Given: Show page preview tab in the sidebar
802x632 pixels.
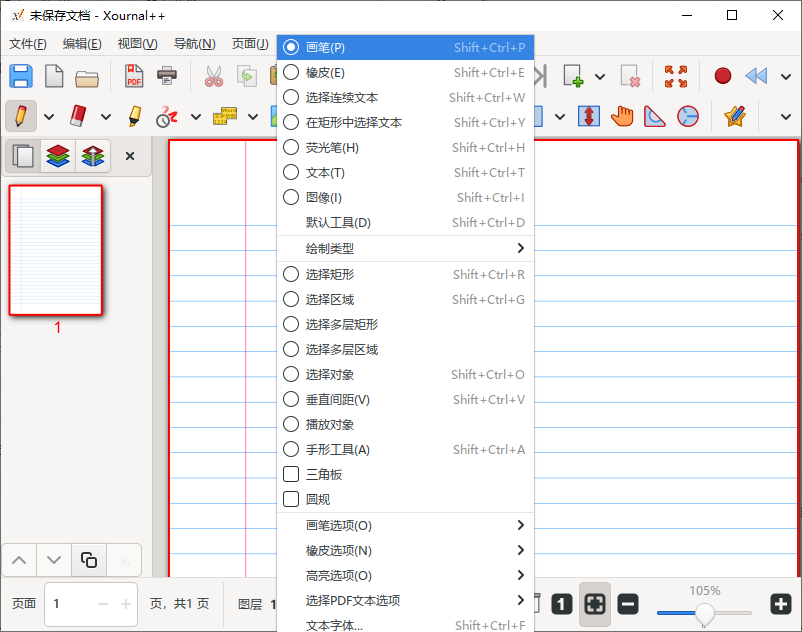Looking at the screenshot, I should tap(23, 156).
